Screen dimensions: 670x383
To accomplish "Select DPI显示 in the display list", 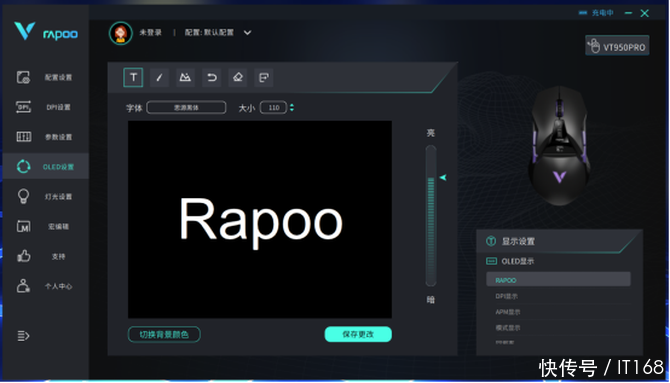I will pos(558,296).
